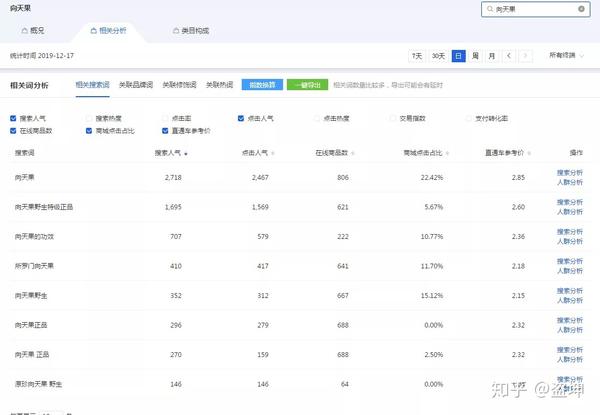The image size is (600, 415).
Task: Select the 周 time granularity
Action: [475, 56]
